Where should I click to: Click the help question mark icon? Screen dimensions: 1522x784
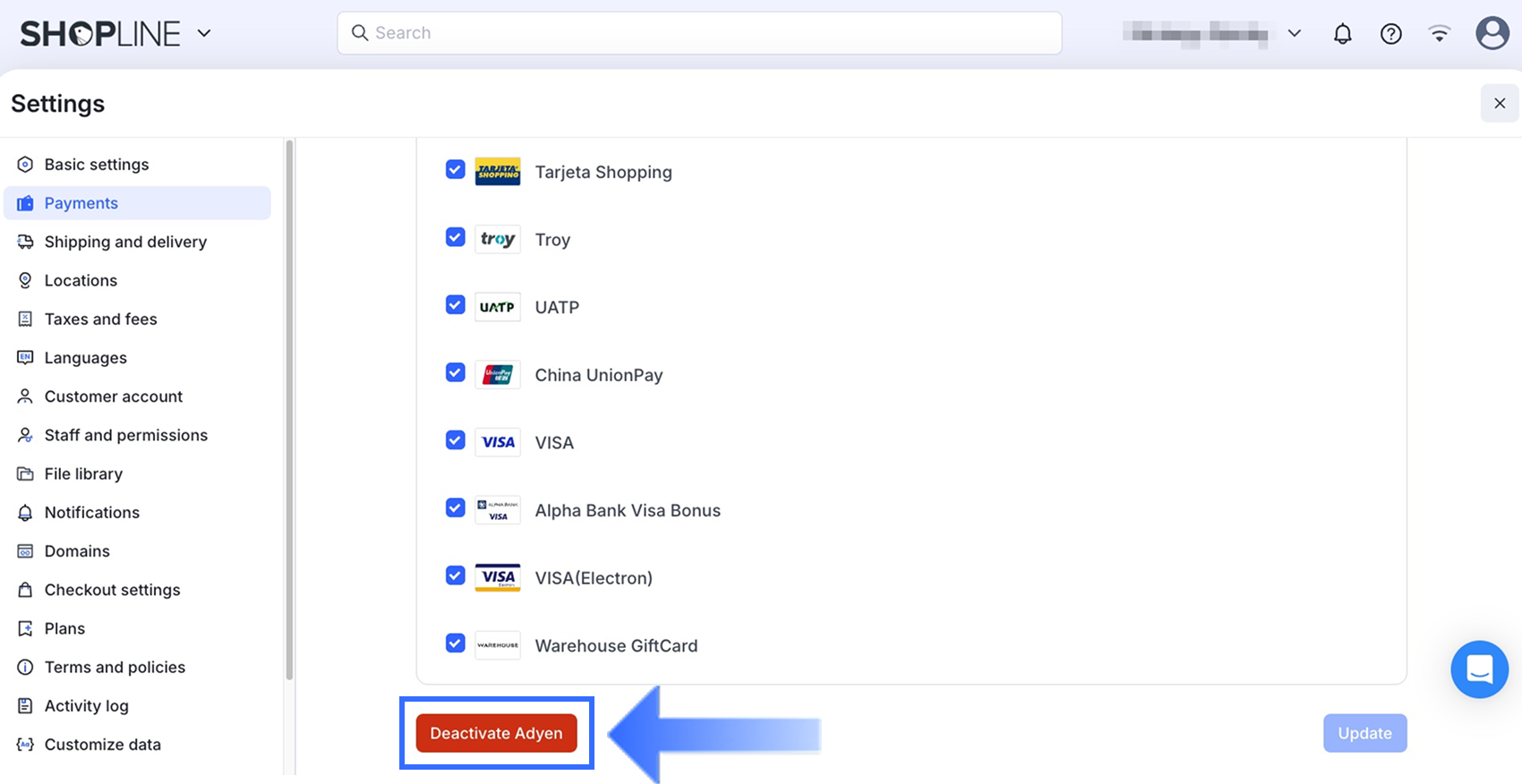(x=1390, y=34)
